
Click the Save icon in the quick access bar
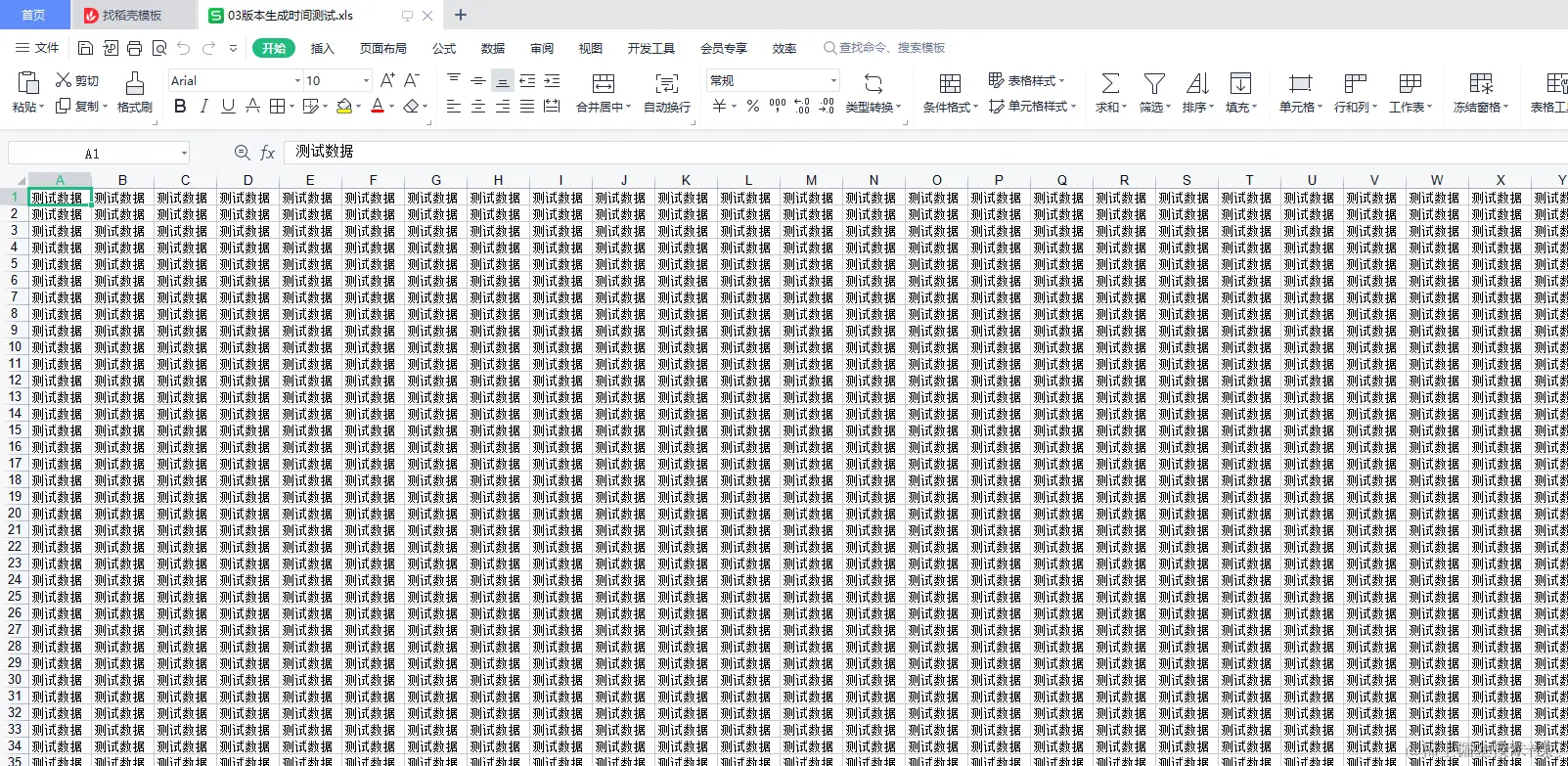pyautogui.click(x=85, y=48)
